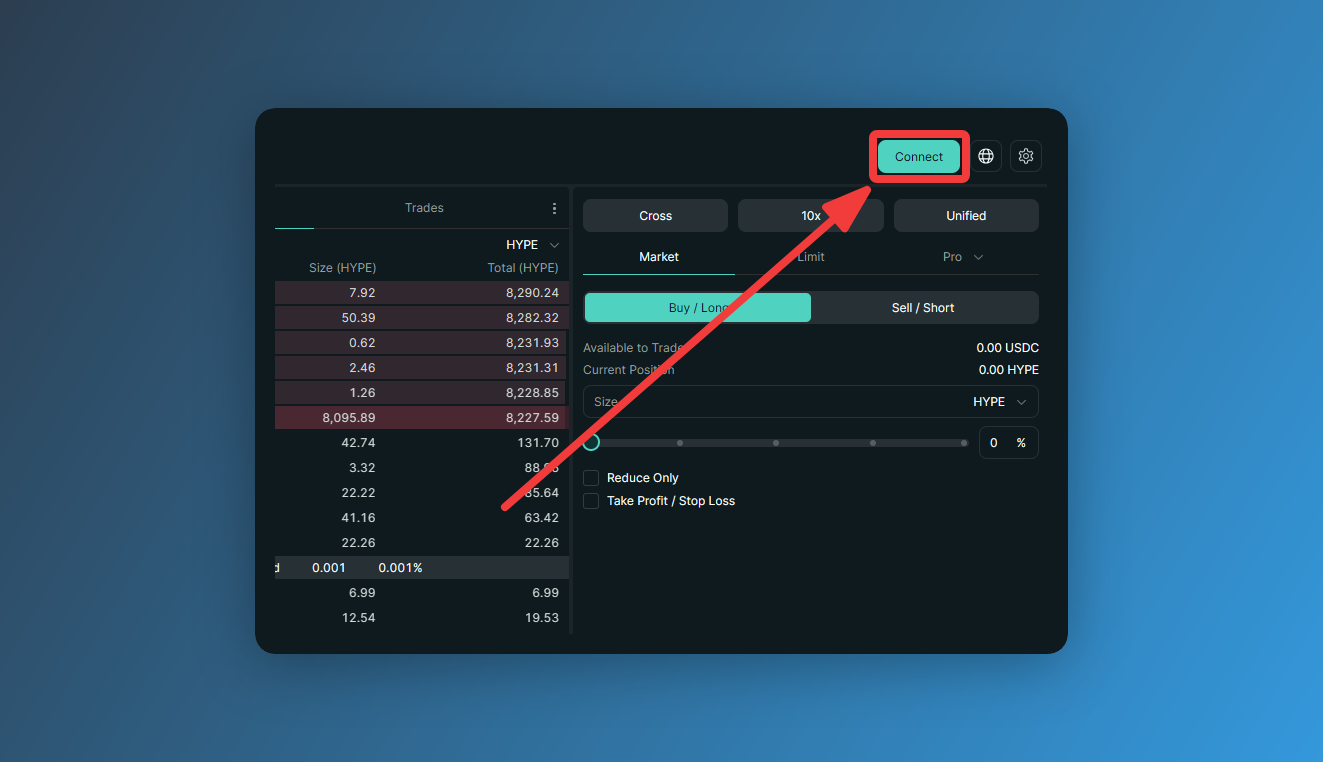The height and width of the screenshot is (762, 1323).
Task: Open the Unified account mode button
Action: click(966, 216)
